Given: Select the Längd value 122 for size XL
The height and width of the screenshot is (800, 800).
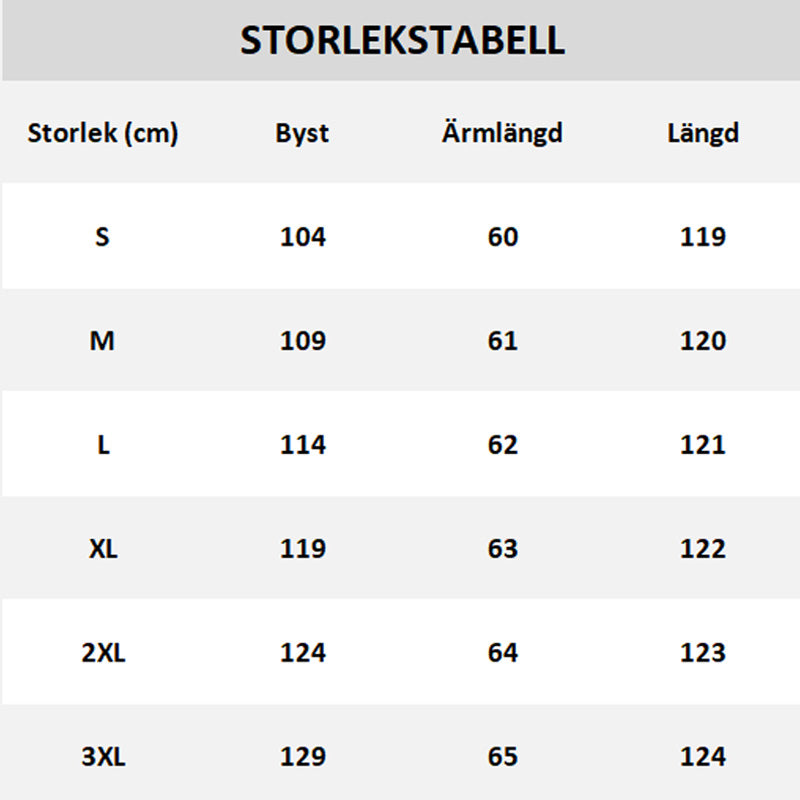Looking at the screenshot, I should coord(702,549).
